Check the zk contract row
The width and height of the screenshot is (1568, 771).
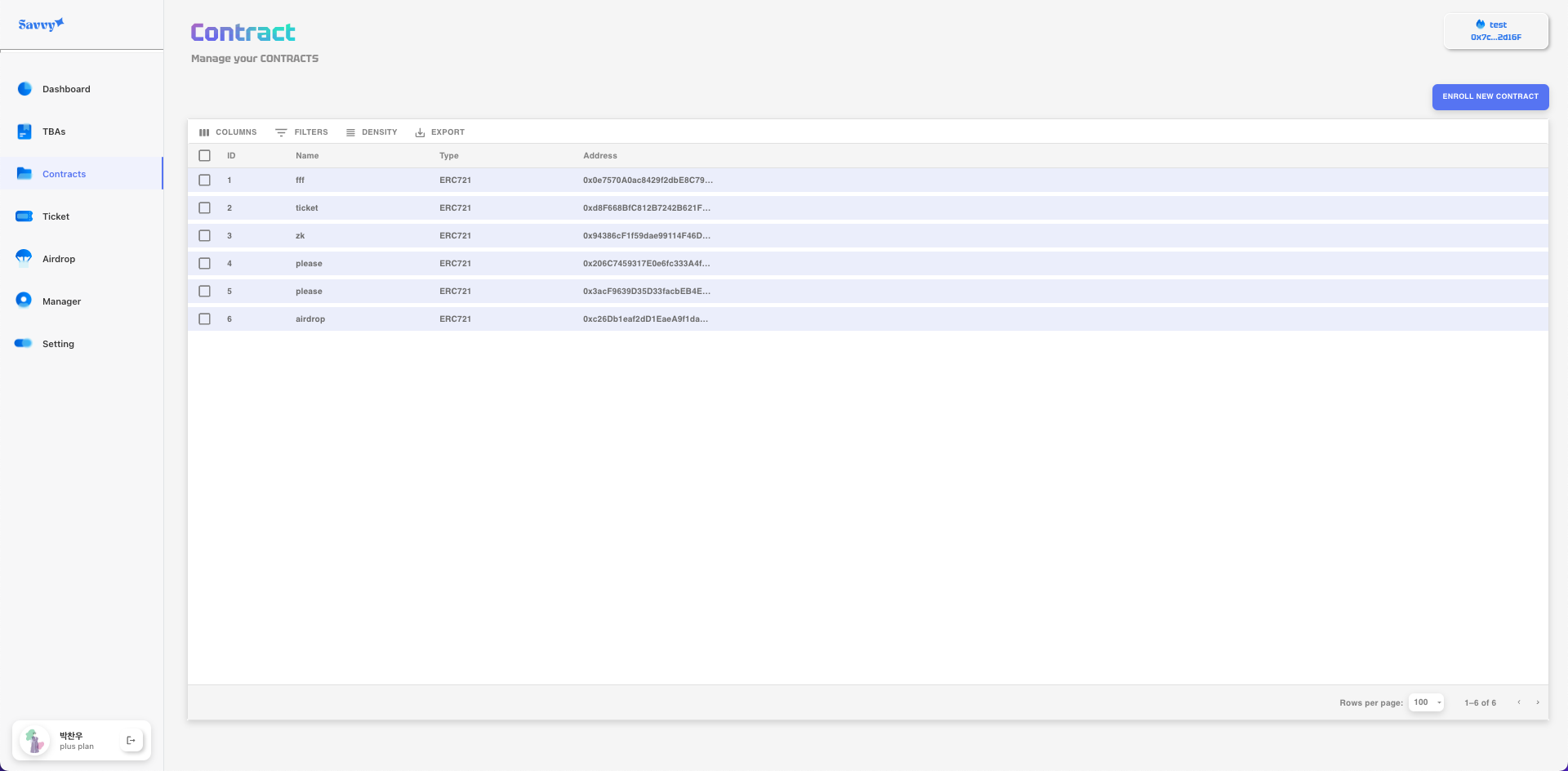(204, 235)
